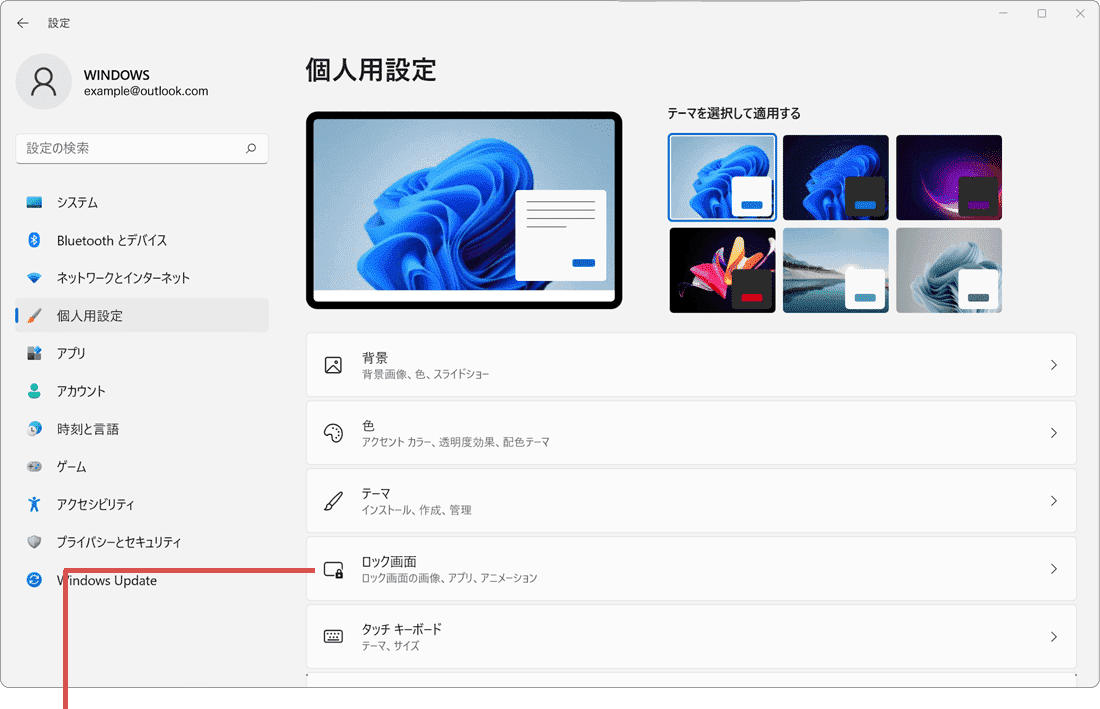Click the アプリ icon in sidebar

pos(35,353)
